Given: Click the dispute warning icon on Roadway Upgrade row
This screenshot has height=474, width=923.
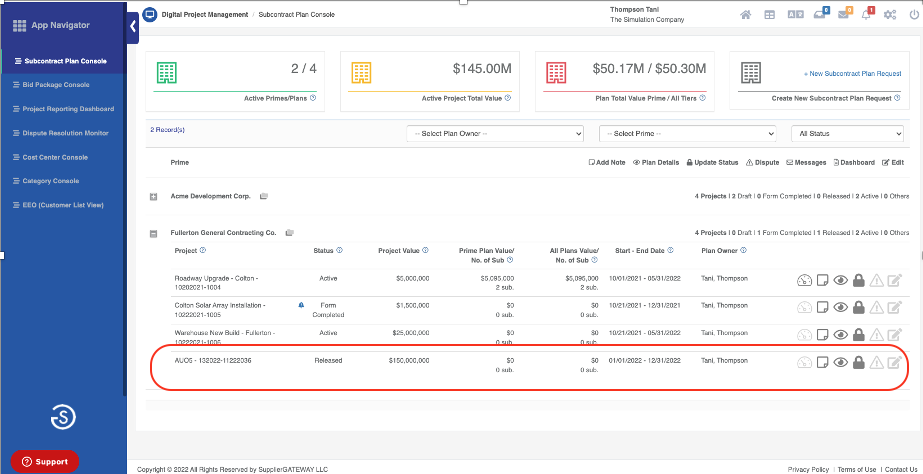Looking at the screenshot, I should (876, 281).
